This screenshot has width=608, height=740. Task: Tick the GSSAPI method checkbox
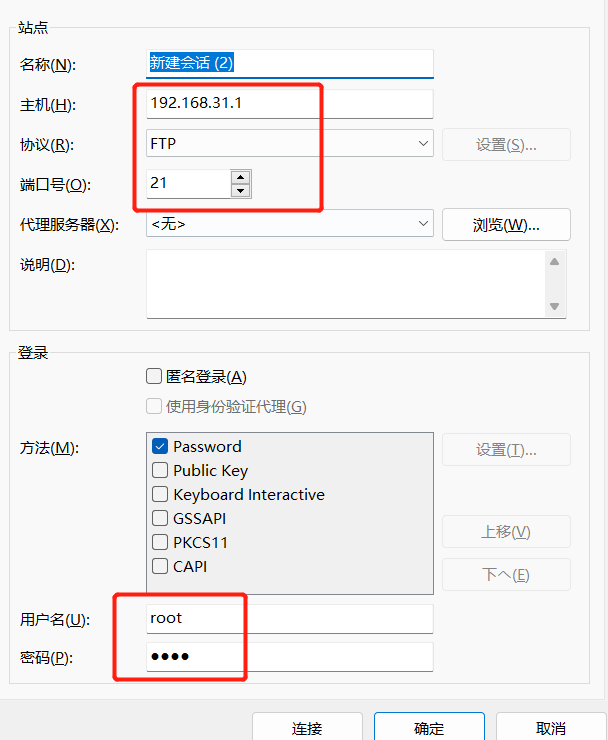(x=160, y=519)
